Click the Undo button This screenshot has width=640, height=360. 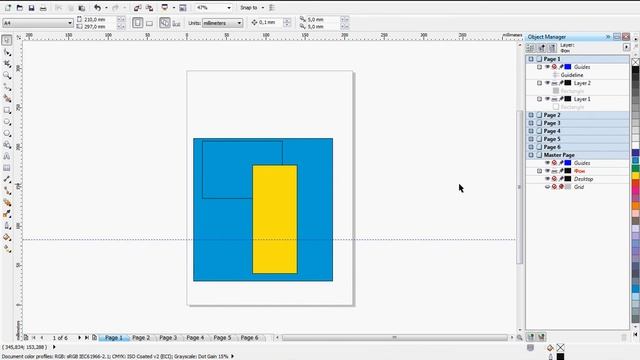pyautogui.click(x=97, y=8)
